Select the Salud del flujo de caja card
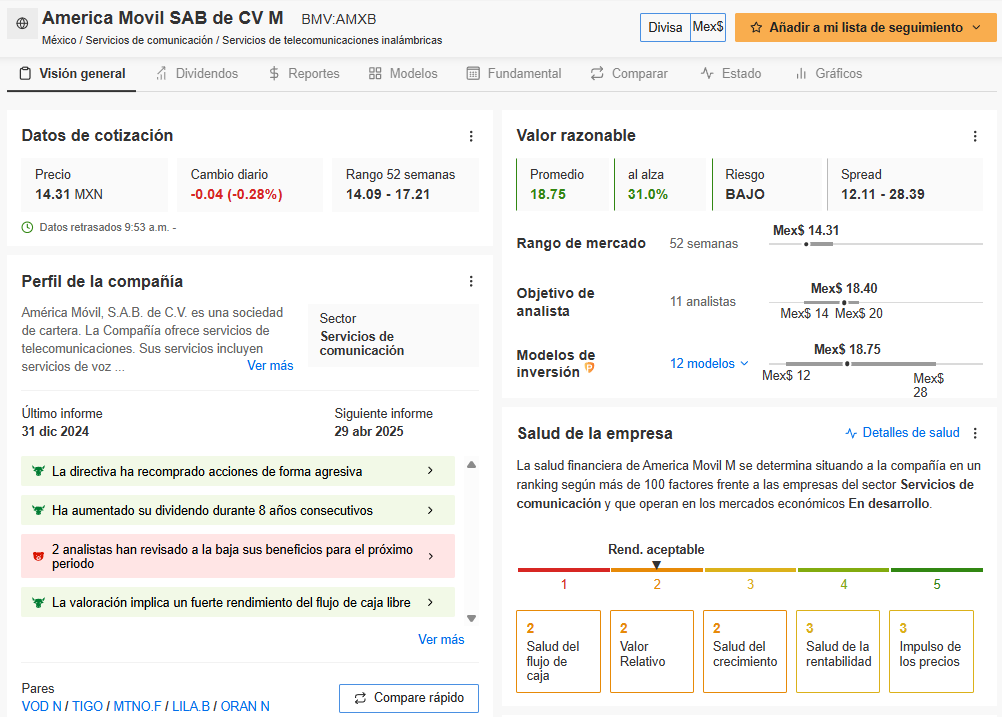 click(x=559, y=651)
